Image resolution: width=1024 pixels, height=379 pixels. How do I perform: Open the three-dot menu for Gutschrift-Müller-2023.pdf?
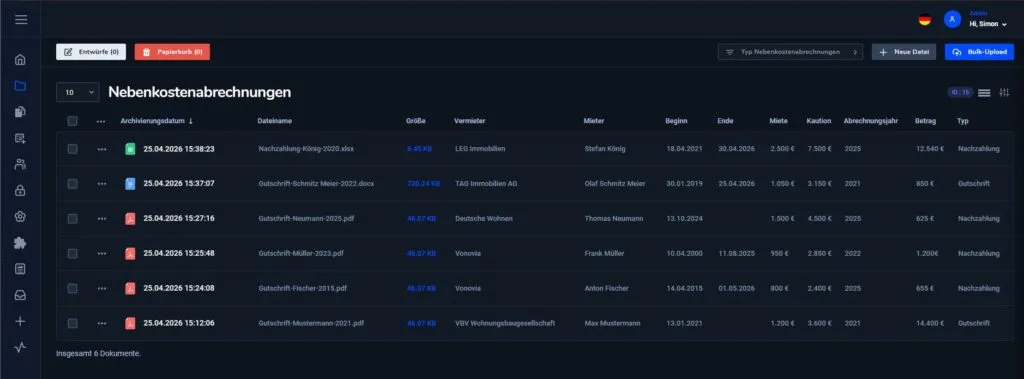tap(101, 254)
